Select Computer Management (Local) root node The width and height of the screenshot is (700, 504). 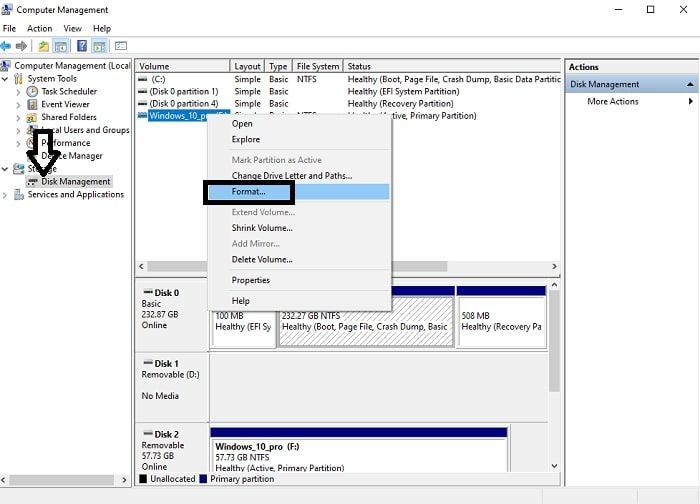click(x=72, y=66)
